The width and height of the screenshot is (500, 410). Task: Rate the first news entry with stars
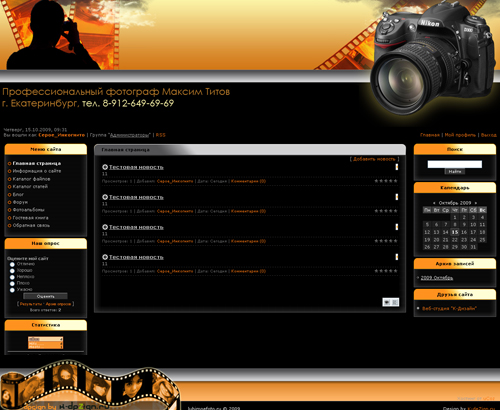coord(386,181)
